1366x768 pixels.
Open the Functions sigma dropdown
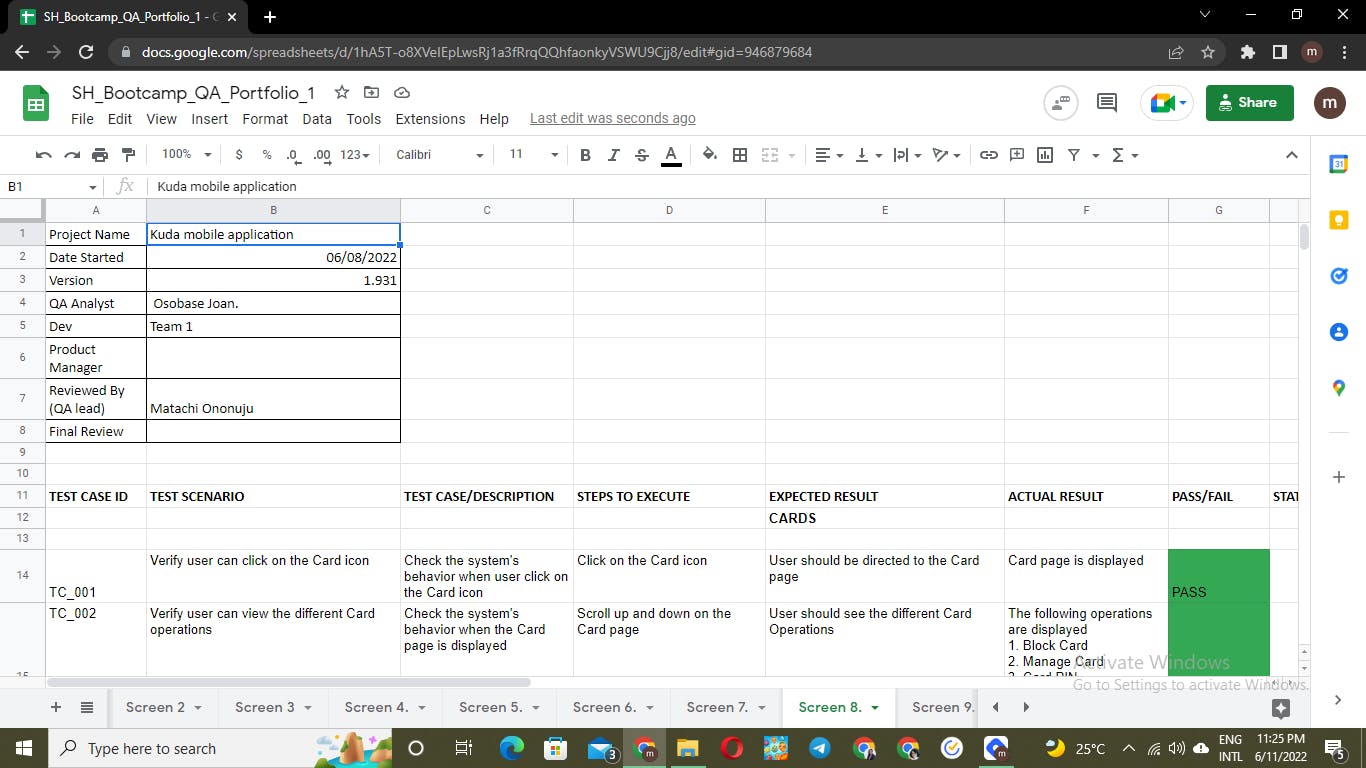1125,155
